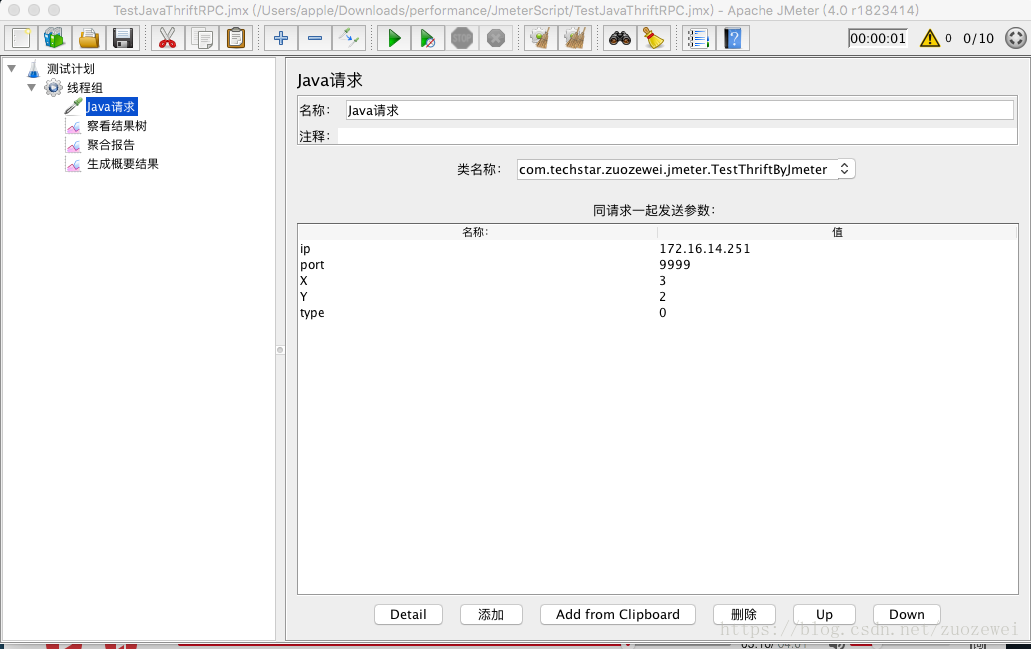1031x649 pixels.
Task: Click the Y parameter name cell
Action: [x=477, y=297]
